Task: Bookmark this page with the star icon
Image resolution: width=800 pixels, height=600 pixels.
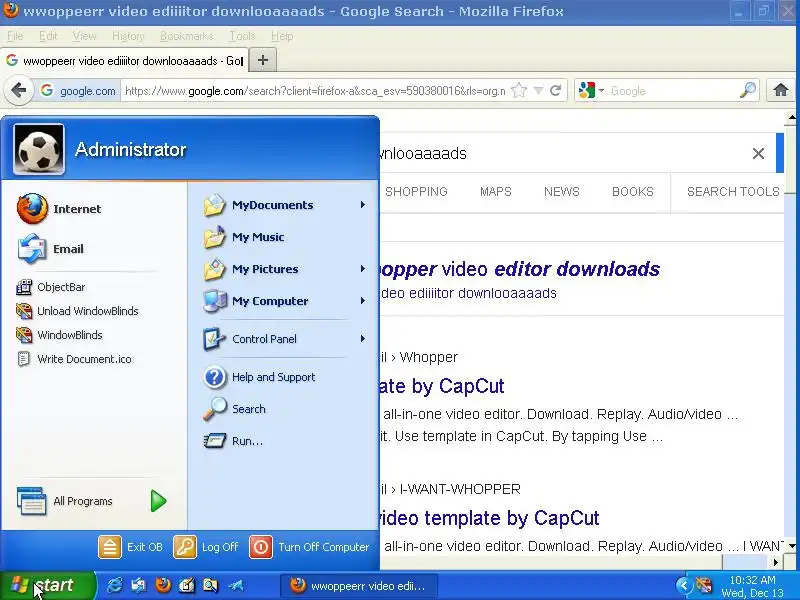Action: [519, 91]
